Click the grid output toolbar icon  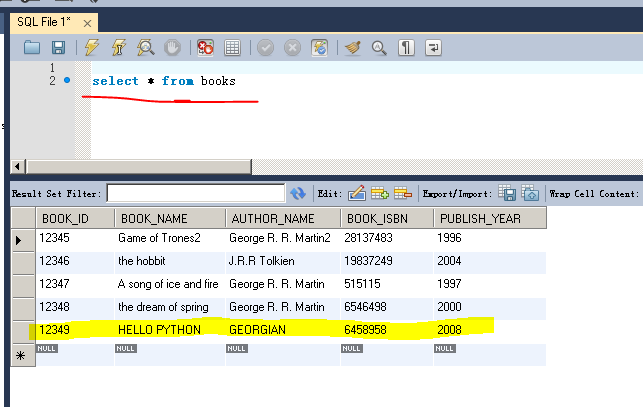(233, 48)
